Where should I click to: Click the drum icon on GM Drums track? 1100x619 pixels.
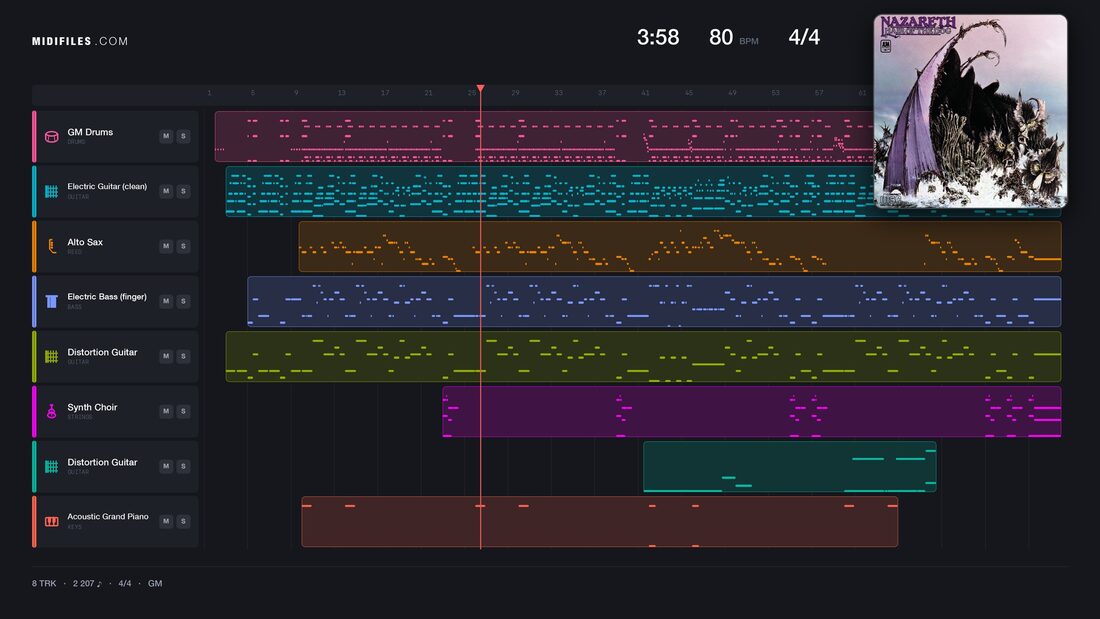51,136
